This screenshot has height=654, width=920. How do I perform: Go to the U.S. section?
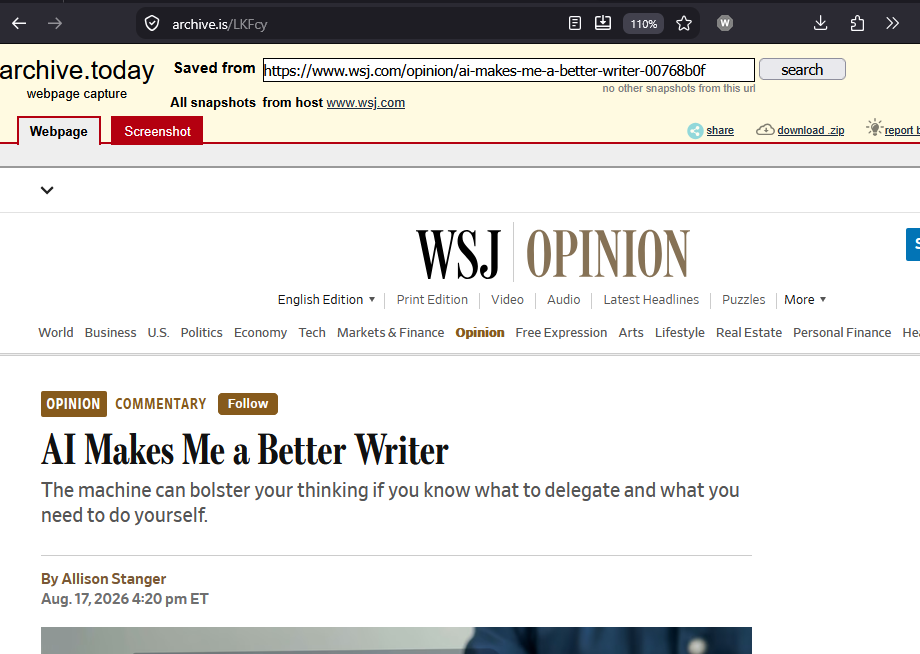(158, 333)
